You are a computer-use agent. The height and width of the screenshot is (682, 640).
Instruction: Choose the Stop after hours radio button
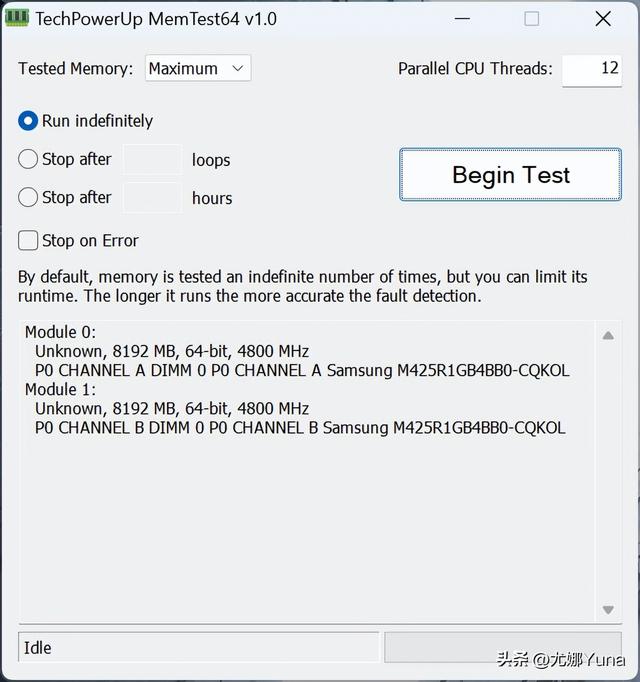pyautogui.click(x=28, y=197)
